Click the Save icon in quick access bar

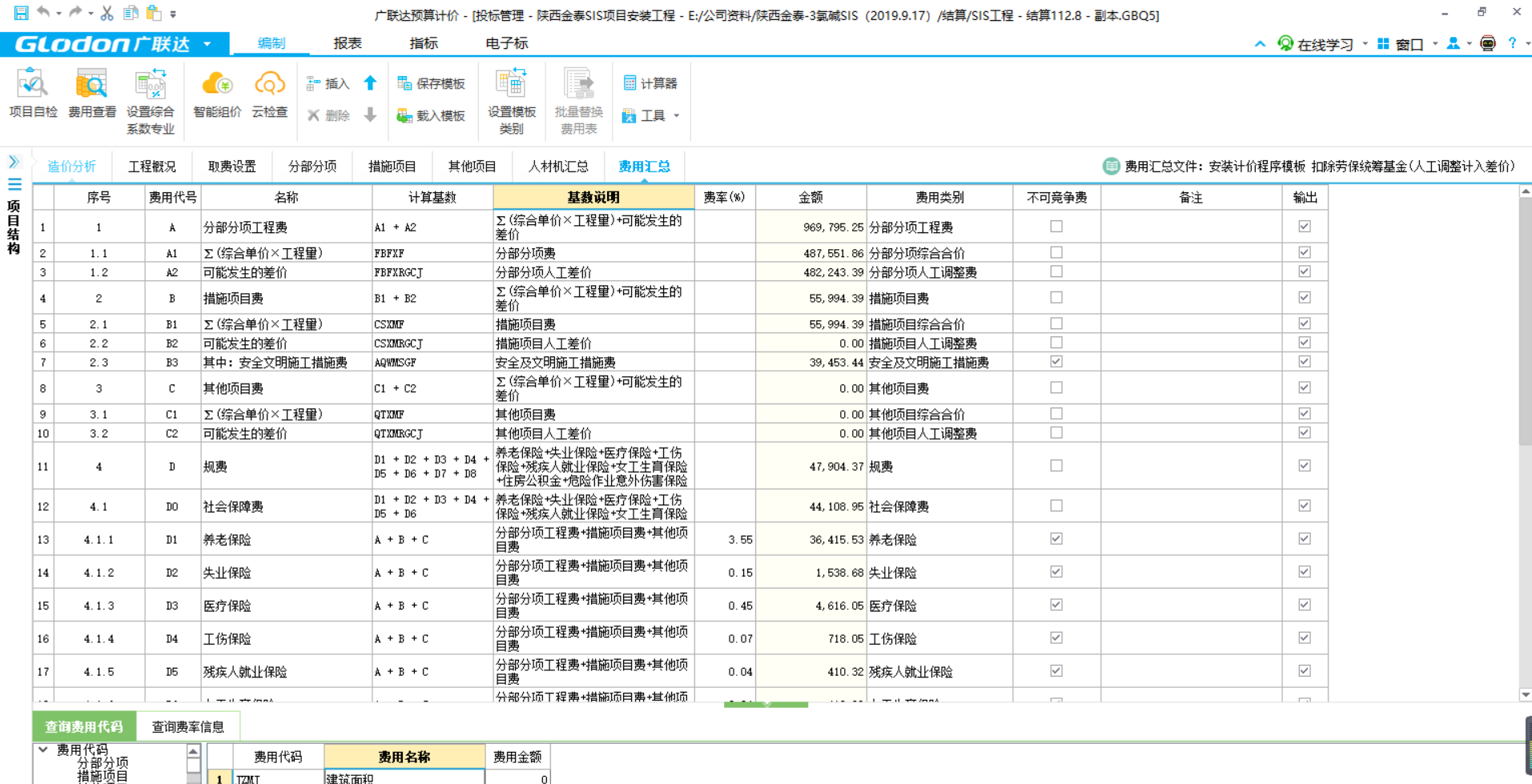pos(21,13)
